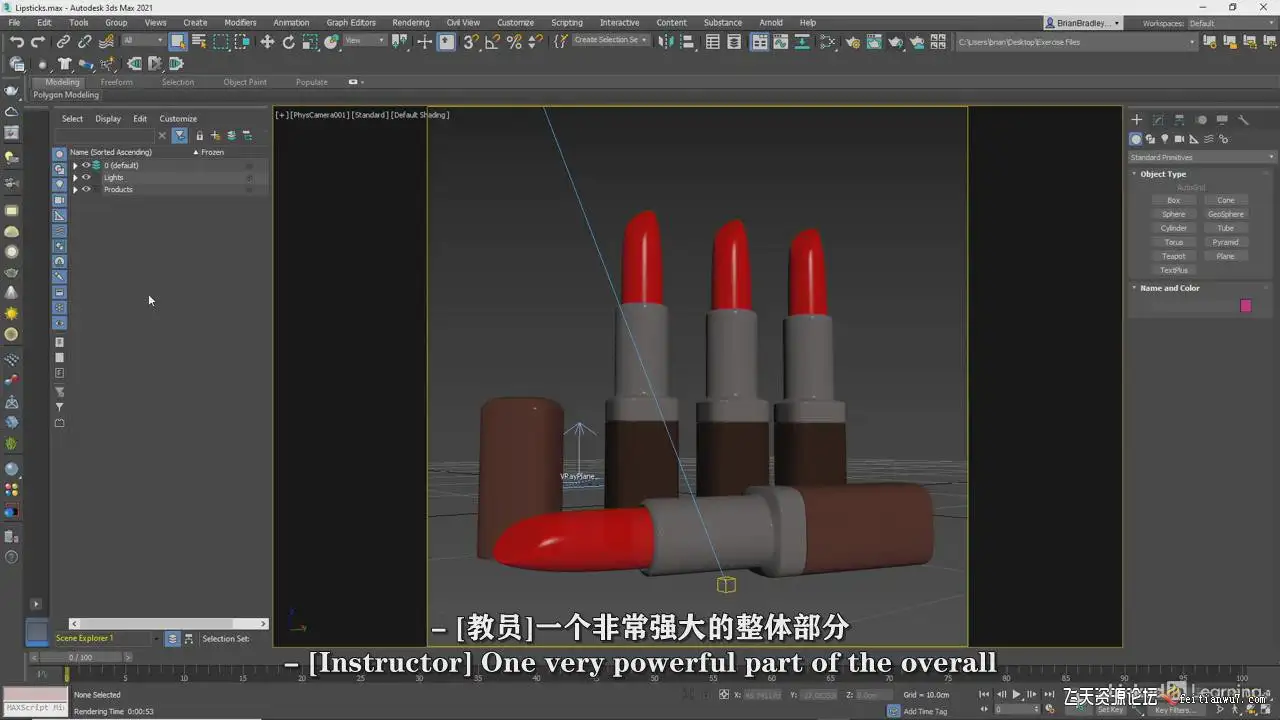The width and height of the screenshot is (1280, 720).
Task: Collapse the Object Type rollout
Action: 1134,174
